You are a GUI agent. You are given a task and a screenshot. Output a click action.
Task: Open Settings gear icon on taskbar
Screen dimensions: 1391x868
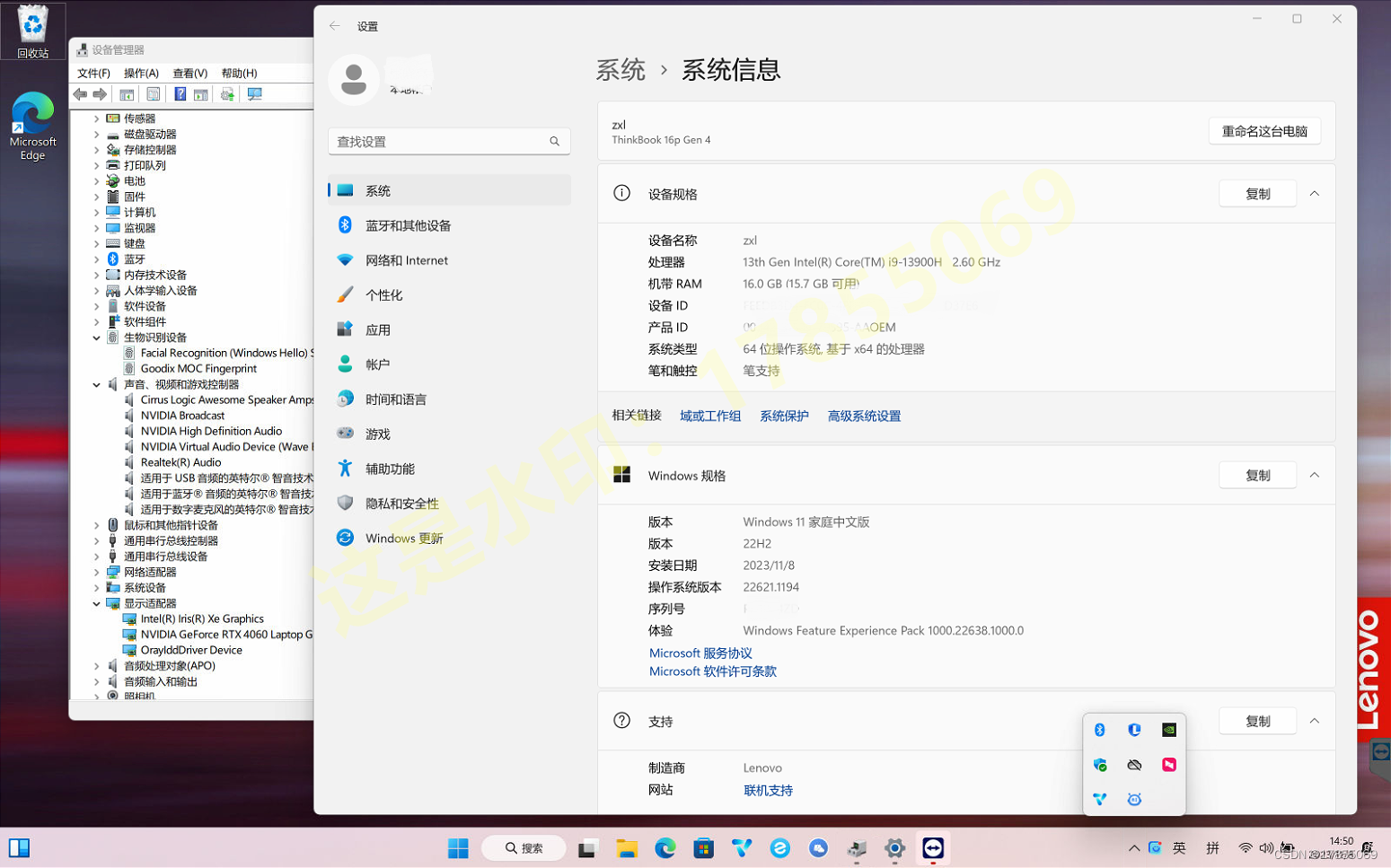coord(894,848)
